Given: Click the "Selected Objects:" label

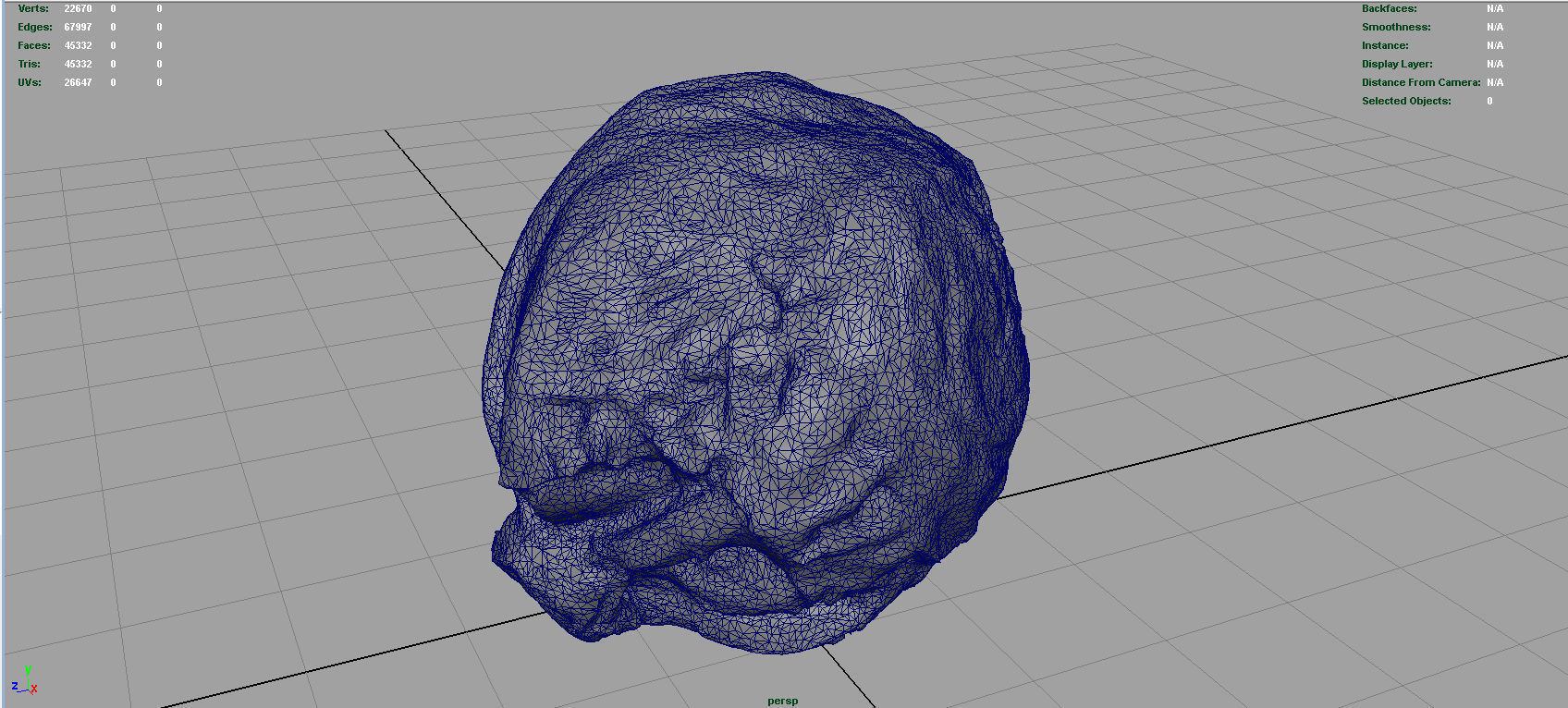Looking at the screenshot, I should pos(1406,101).
